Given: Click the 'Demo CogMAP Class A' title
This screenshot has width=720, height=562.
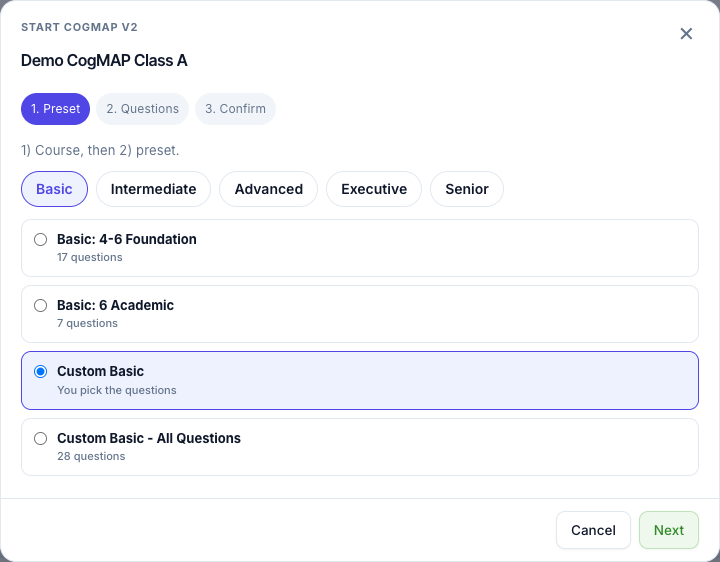Looking at the screenshot, I should click(x=104, y=61).
